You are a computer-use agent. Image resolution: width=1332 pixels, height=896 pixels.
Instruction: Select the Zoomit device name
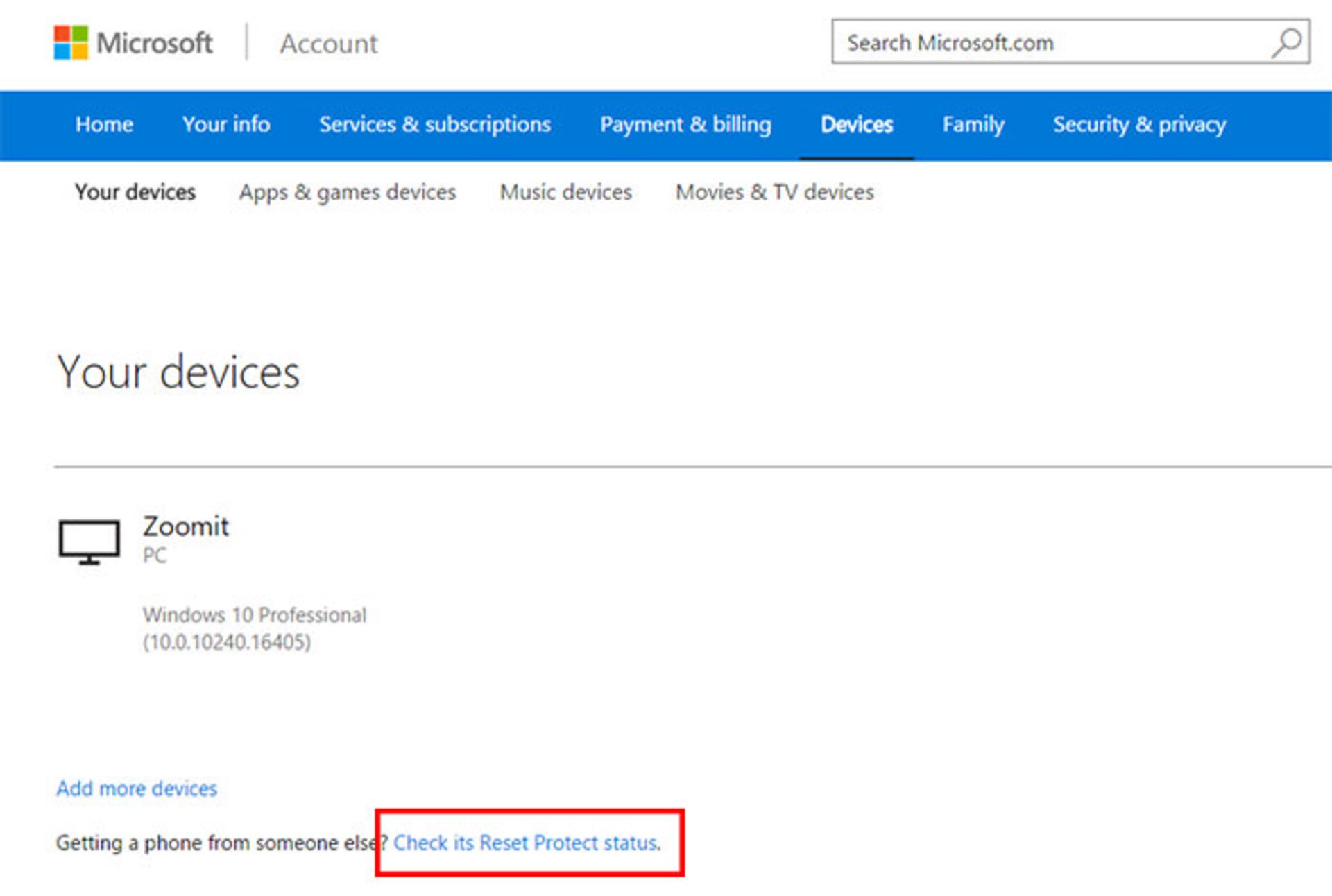(185, 526)
